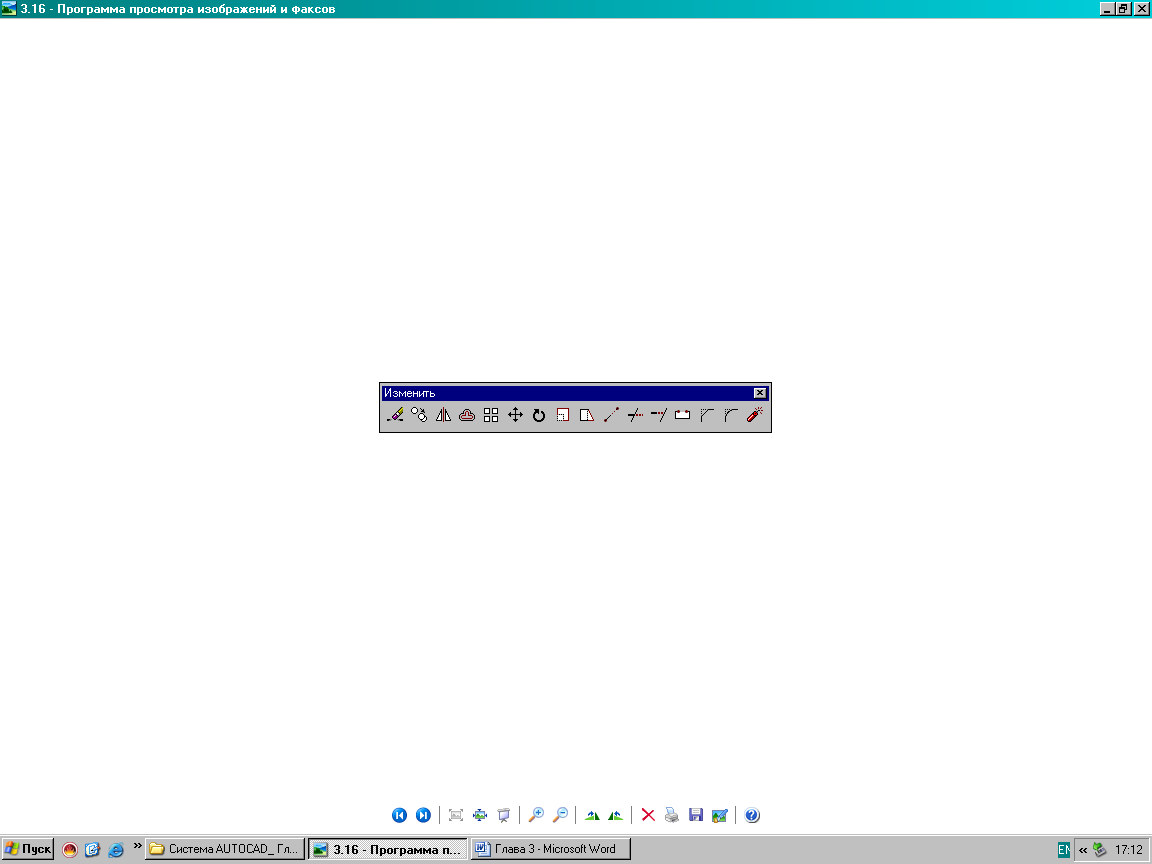Launch the second quick launch icon
Screen dimensions: 1152x864
tap(93, 849)
